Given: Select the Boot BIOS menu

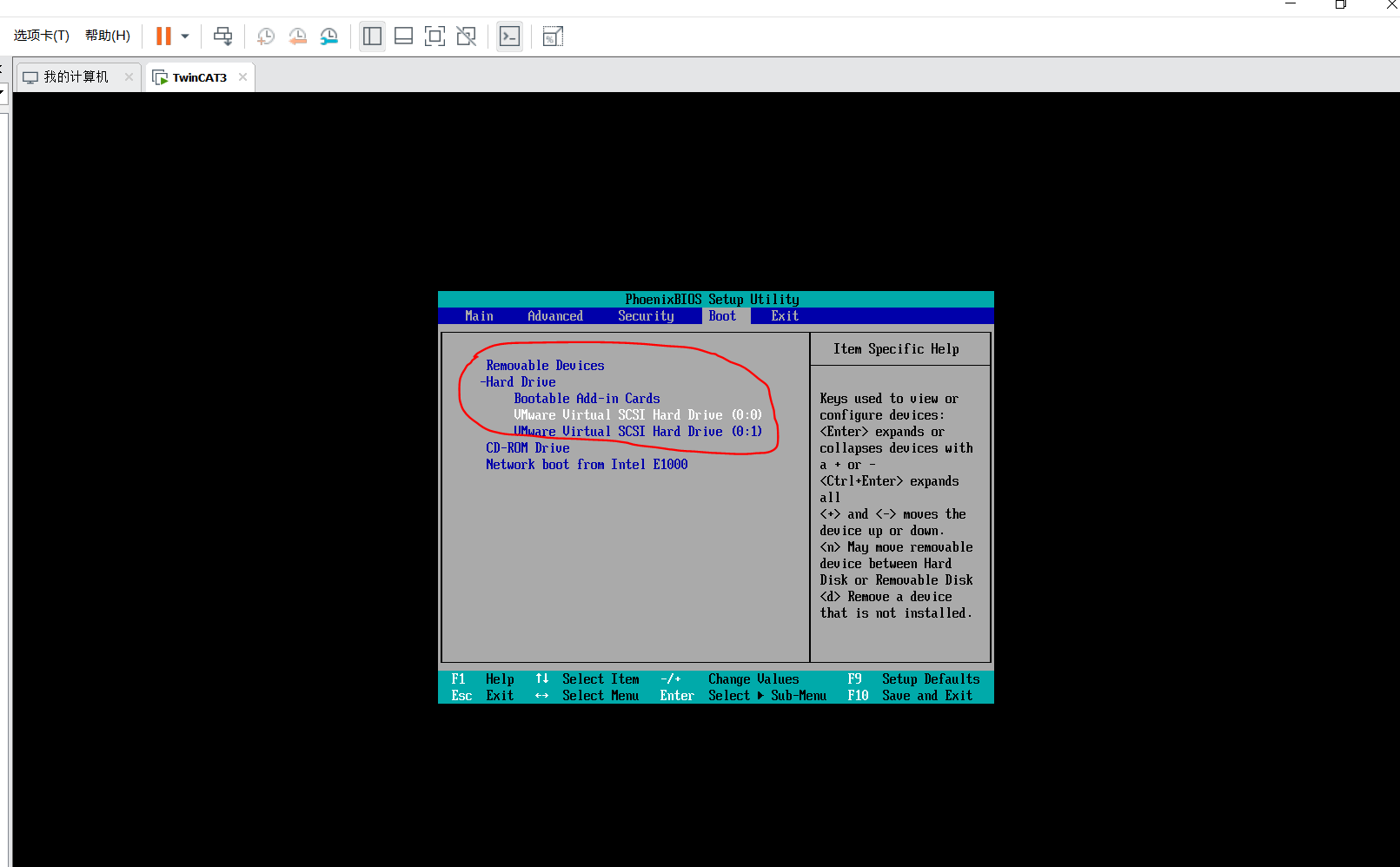Looking at the screenshot, I should 722,316.
